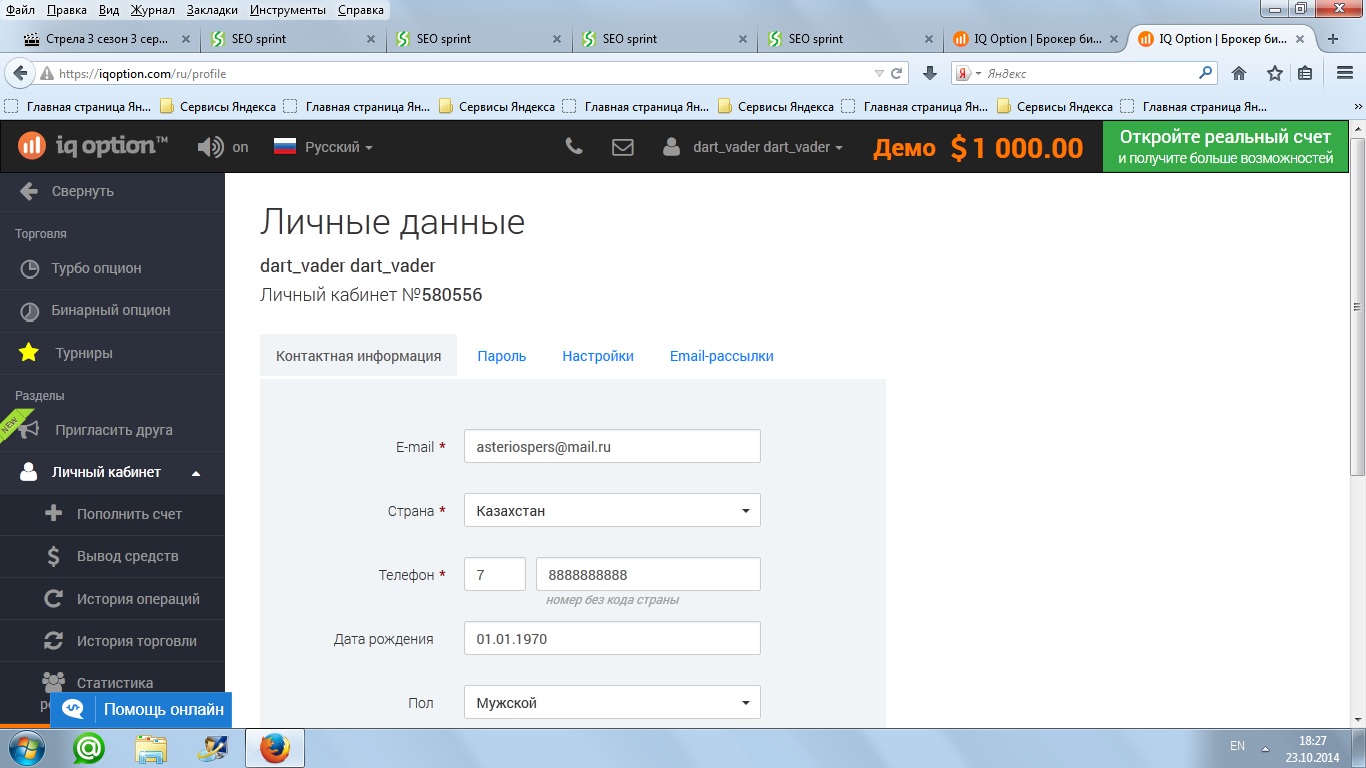Open Инструменты menu
1366x768 pixels.
288,10
